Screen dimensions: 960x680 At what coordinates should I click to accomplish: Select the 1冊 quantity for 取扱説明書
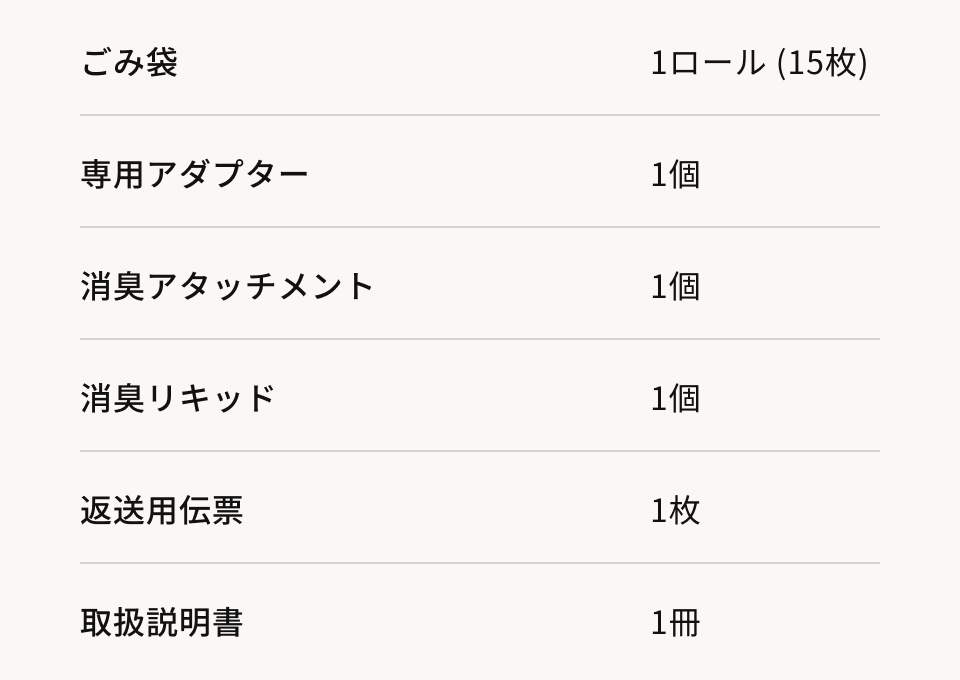pyautogui.click(x=675, y=622)
